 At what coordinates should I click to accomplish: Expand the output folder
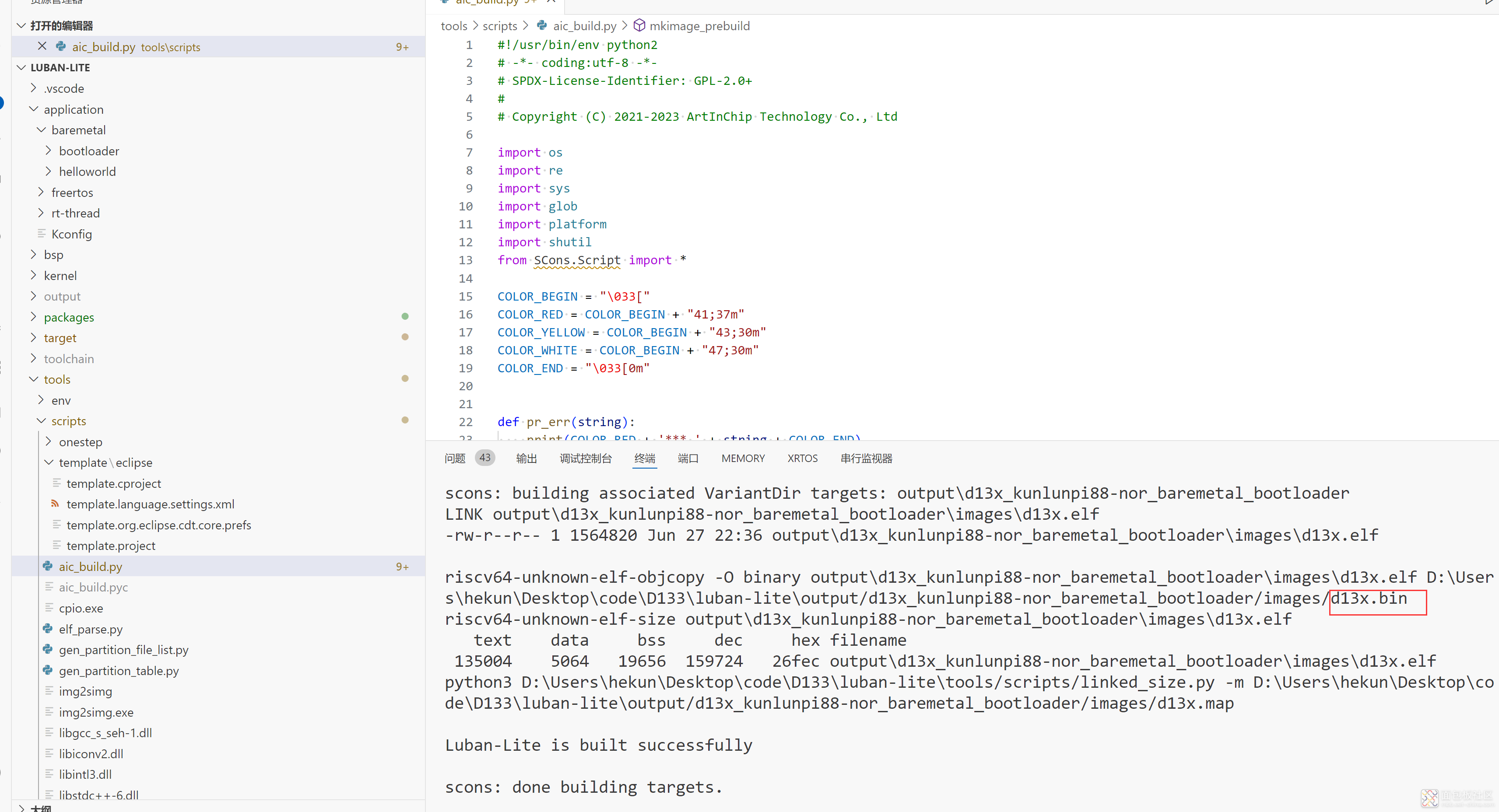(33, 295)
